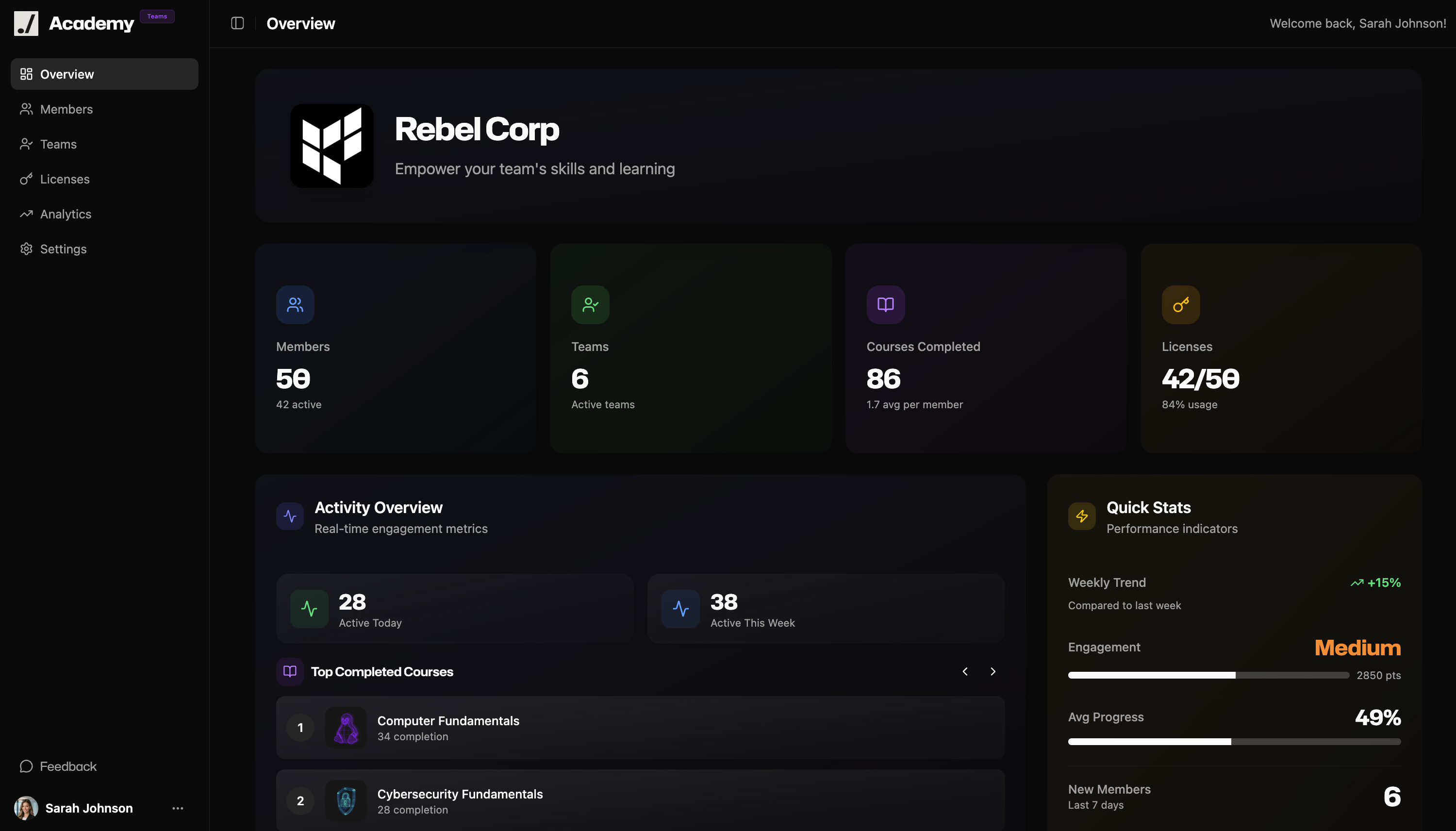Open the three-dot menu next to Sarah Johnson
1456x831 pixels.
(177, 808)
